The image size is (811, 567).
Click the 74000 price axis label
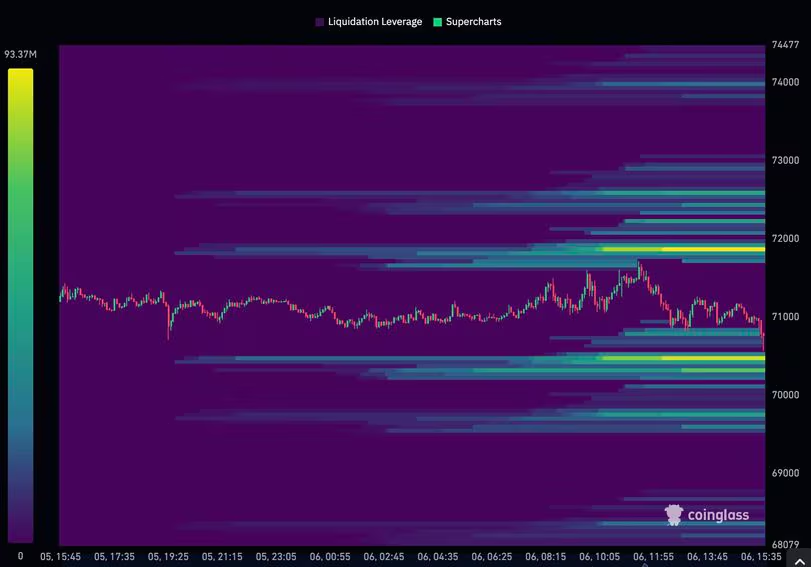[785, 82]
